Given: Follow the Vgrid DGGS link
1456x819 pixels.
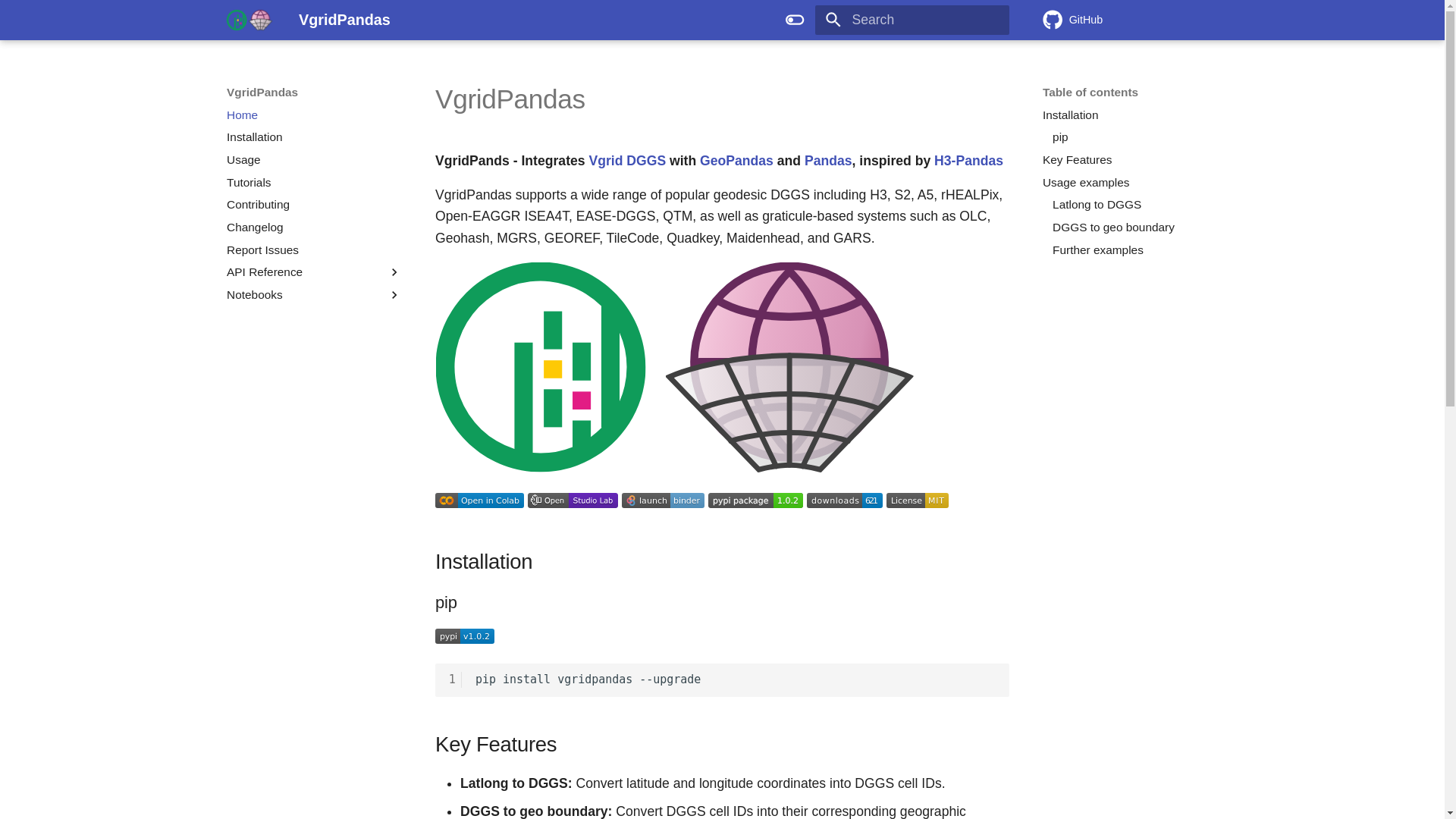Looking at the screenshot, I should [x=627, y=161].
